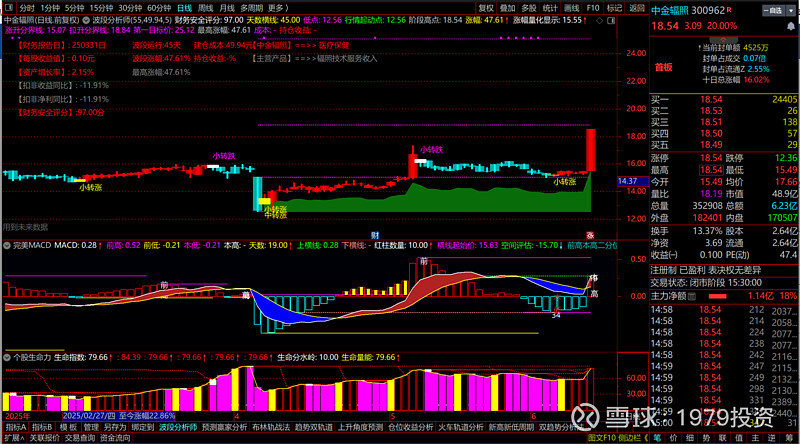Open the dropdown arrow beside 自选

click(x=791, y=10)
